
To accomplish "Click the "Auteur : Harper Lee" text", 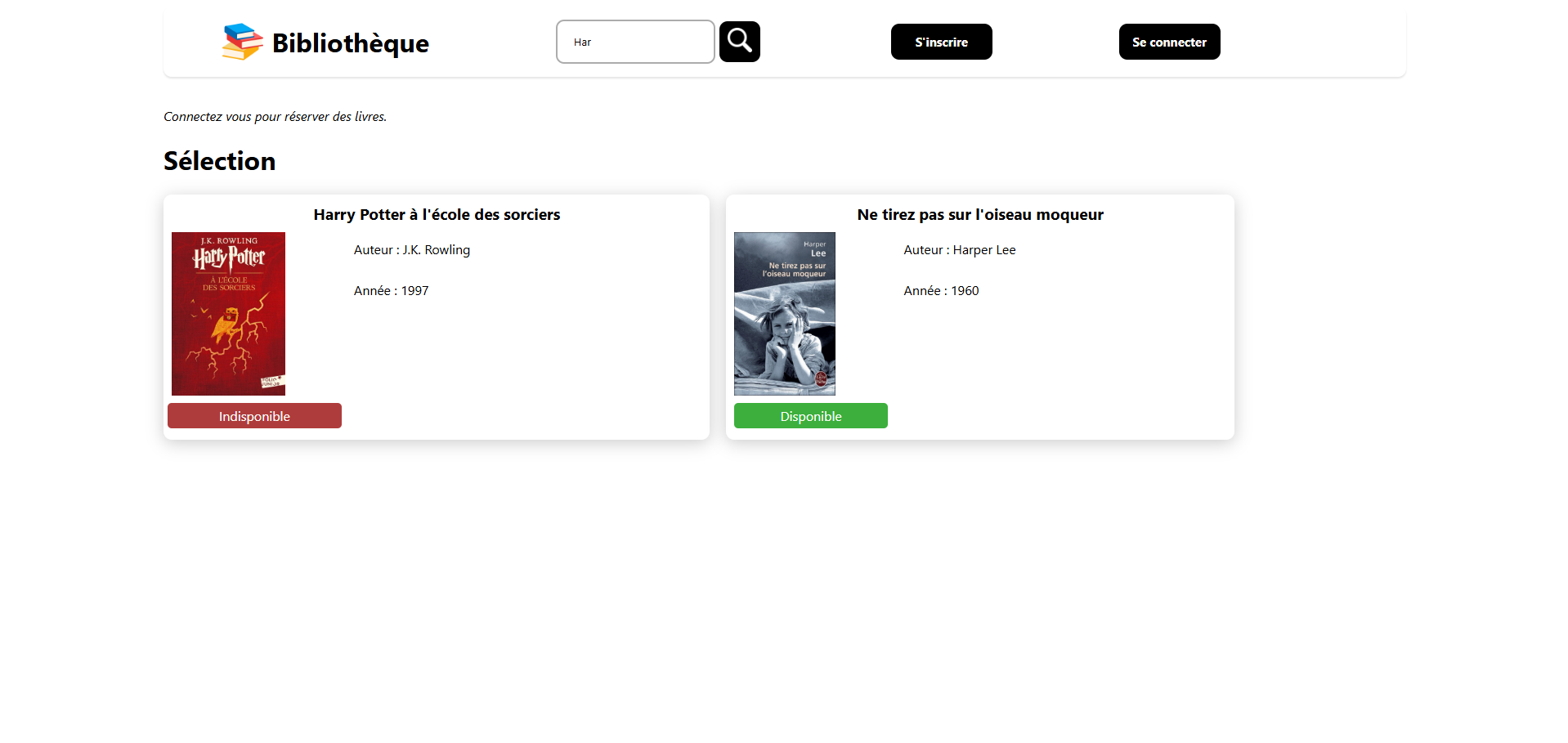I will pyautogui.click(x=959, y=250).
